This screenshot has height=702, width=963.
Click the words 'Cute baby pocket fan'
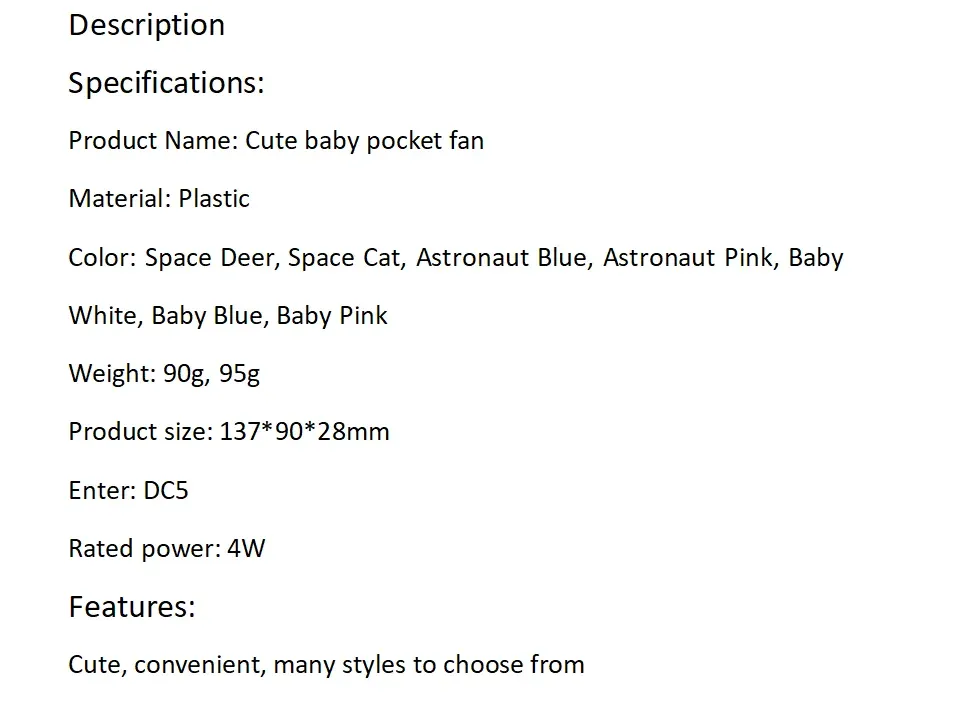(x=365, y=141)
